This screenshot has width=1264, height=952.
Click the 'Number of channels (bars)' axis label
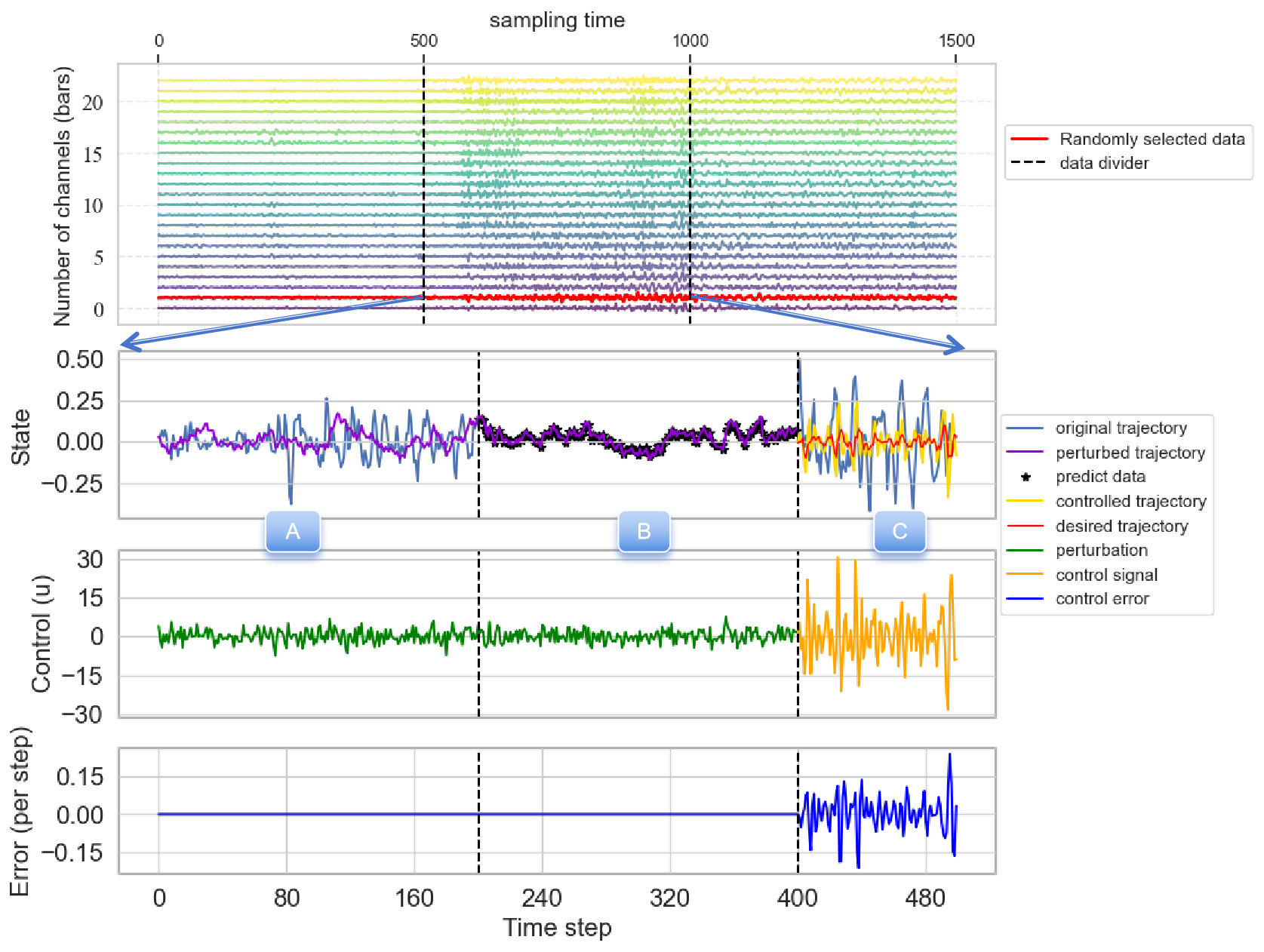click(x=62, y=196)
